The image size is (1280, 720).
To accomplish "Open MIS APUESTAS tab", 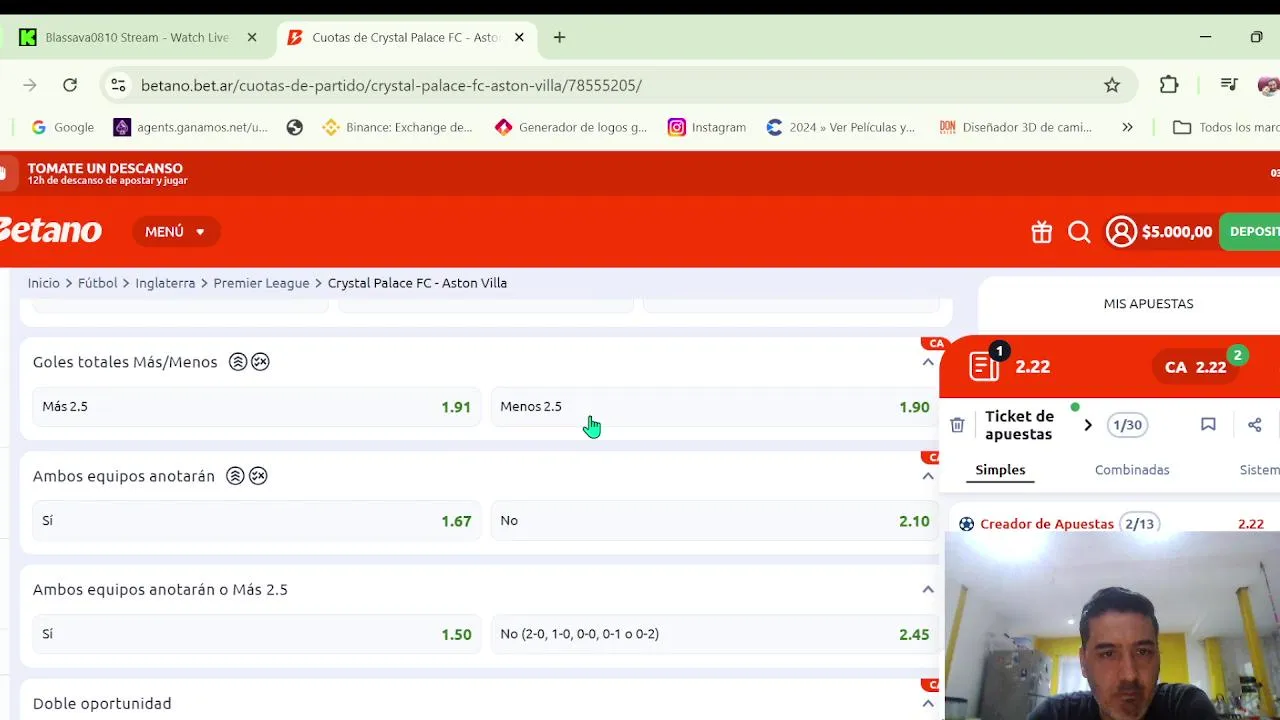I will pyautogui.click(x=1148, y=304).
